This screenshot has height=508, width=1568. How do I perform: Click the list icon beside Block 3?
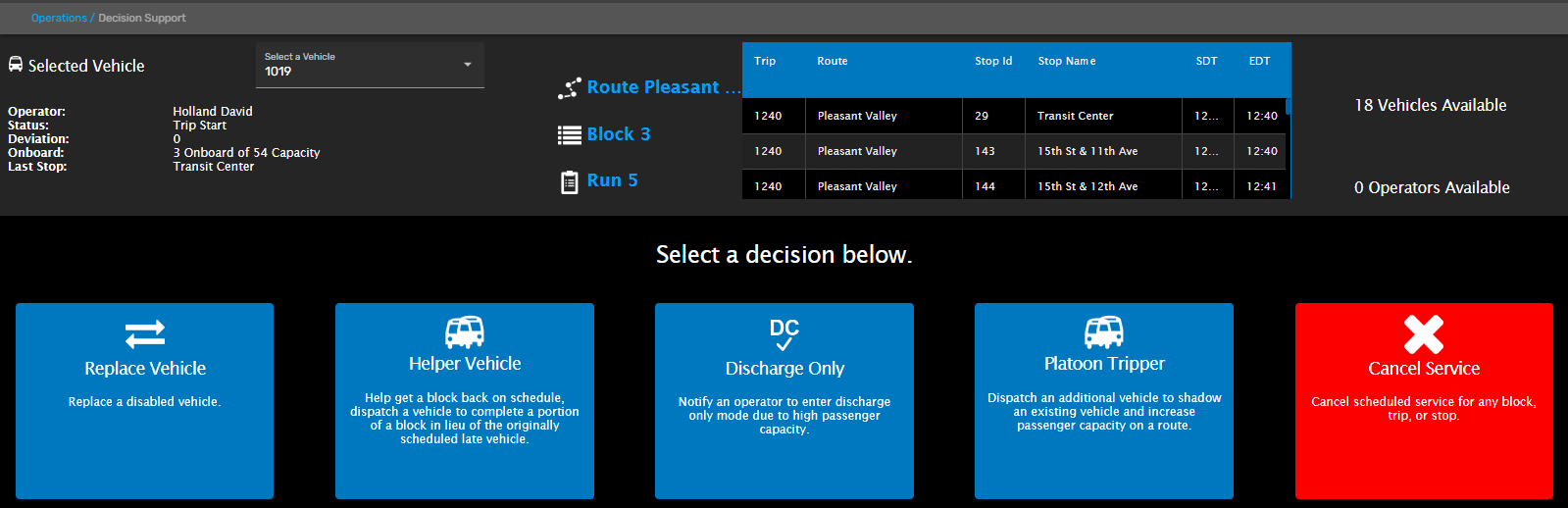pyautogui.click(x=570, y=135)
